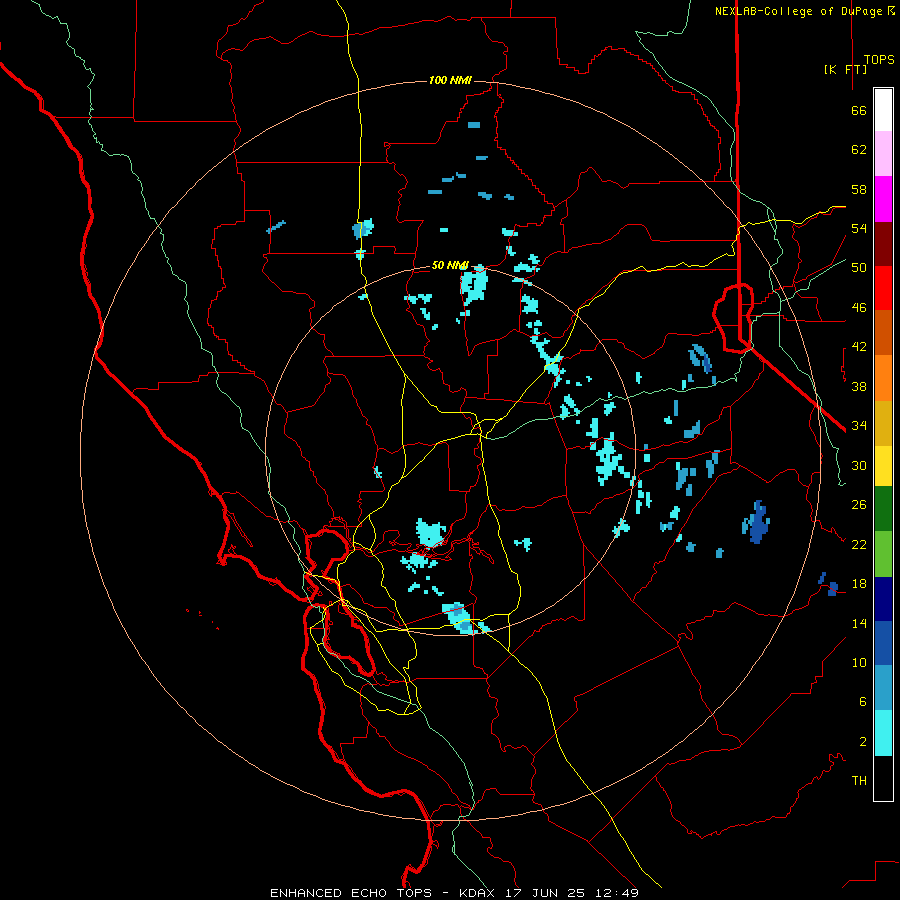Click the "TH" threshold label
The width and height of the screenshot is (900, 900).
pyautogui.click(x=859, y=781)
